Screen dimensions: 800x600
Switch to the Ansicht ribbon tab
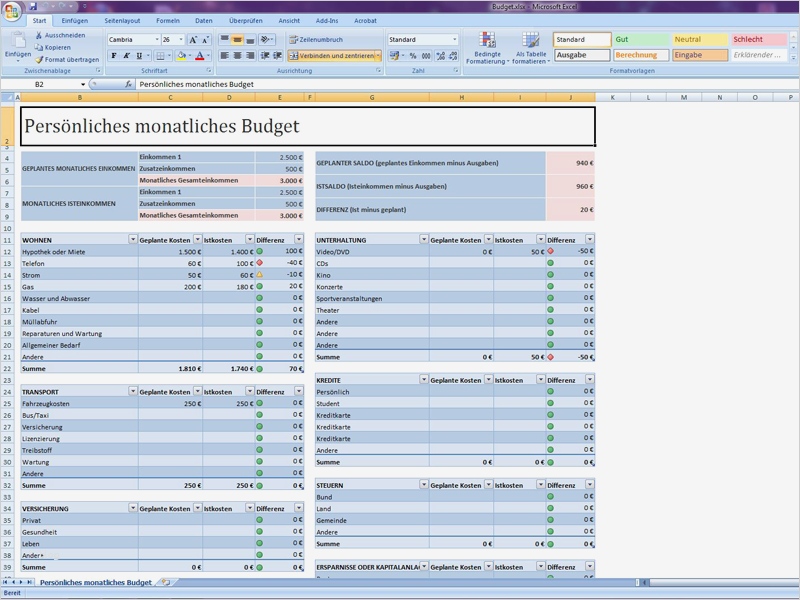(x=289, y=21)
